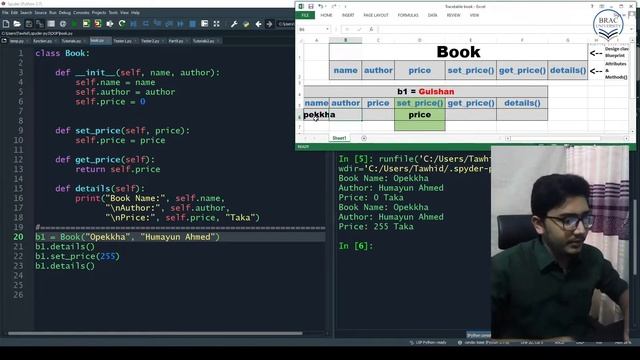640x360 pixels.
Task: Open the File menu in Spyder
Action: click(5, 13)
